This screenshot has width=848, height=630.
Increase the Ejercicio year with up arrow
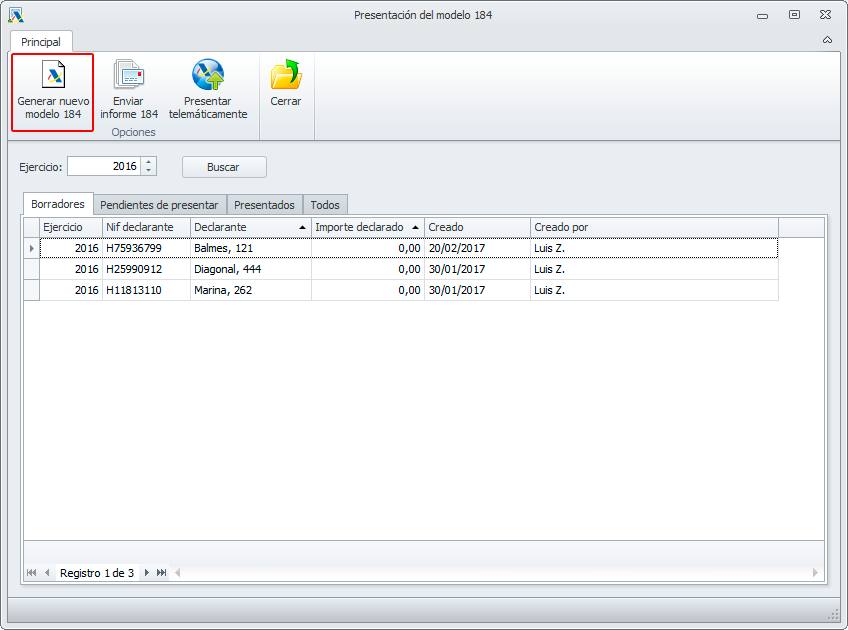[149, 162]
